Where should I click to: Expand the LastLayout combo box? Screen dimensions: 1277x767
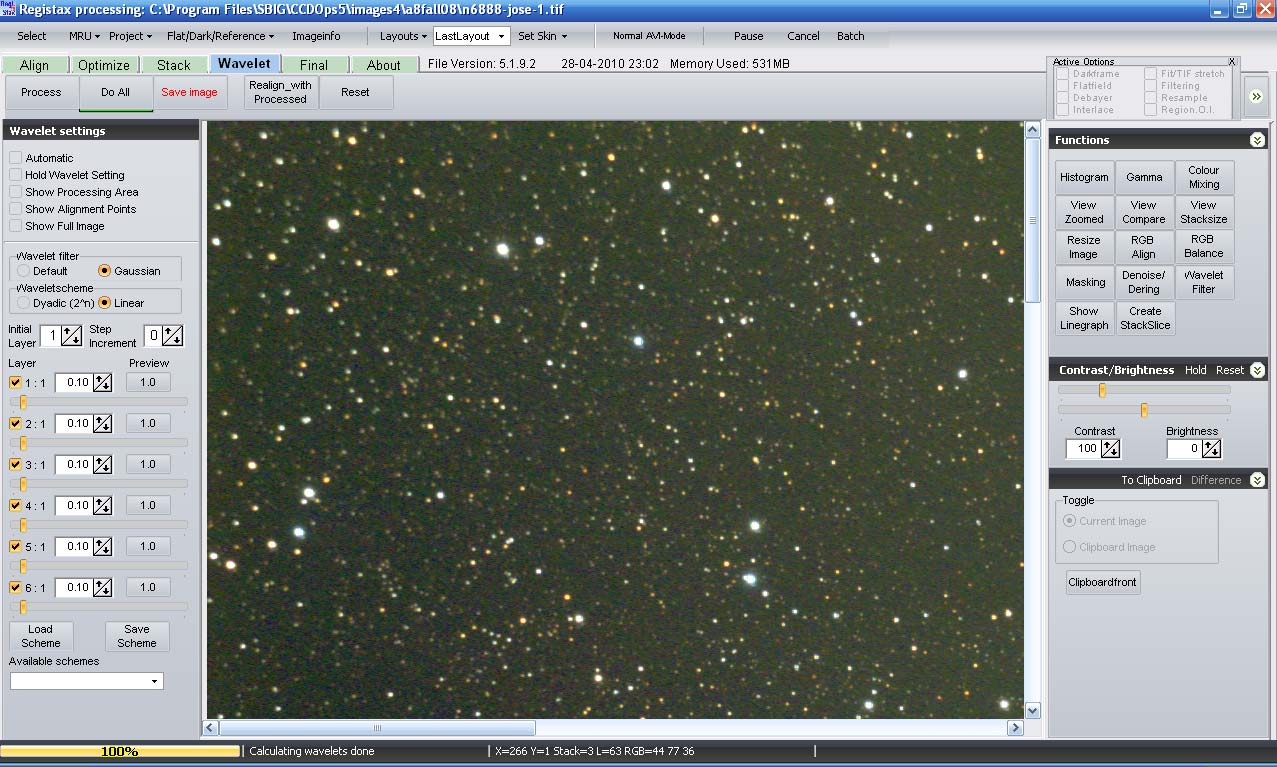501,36
